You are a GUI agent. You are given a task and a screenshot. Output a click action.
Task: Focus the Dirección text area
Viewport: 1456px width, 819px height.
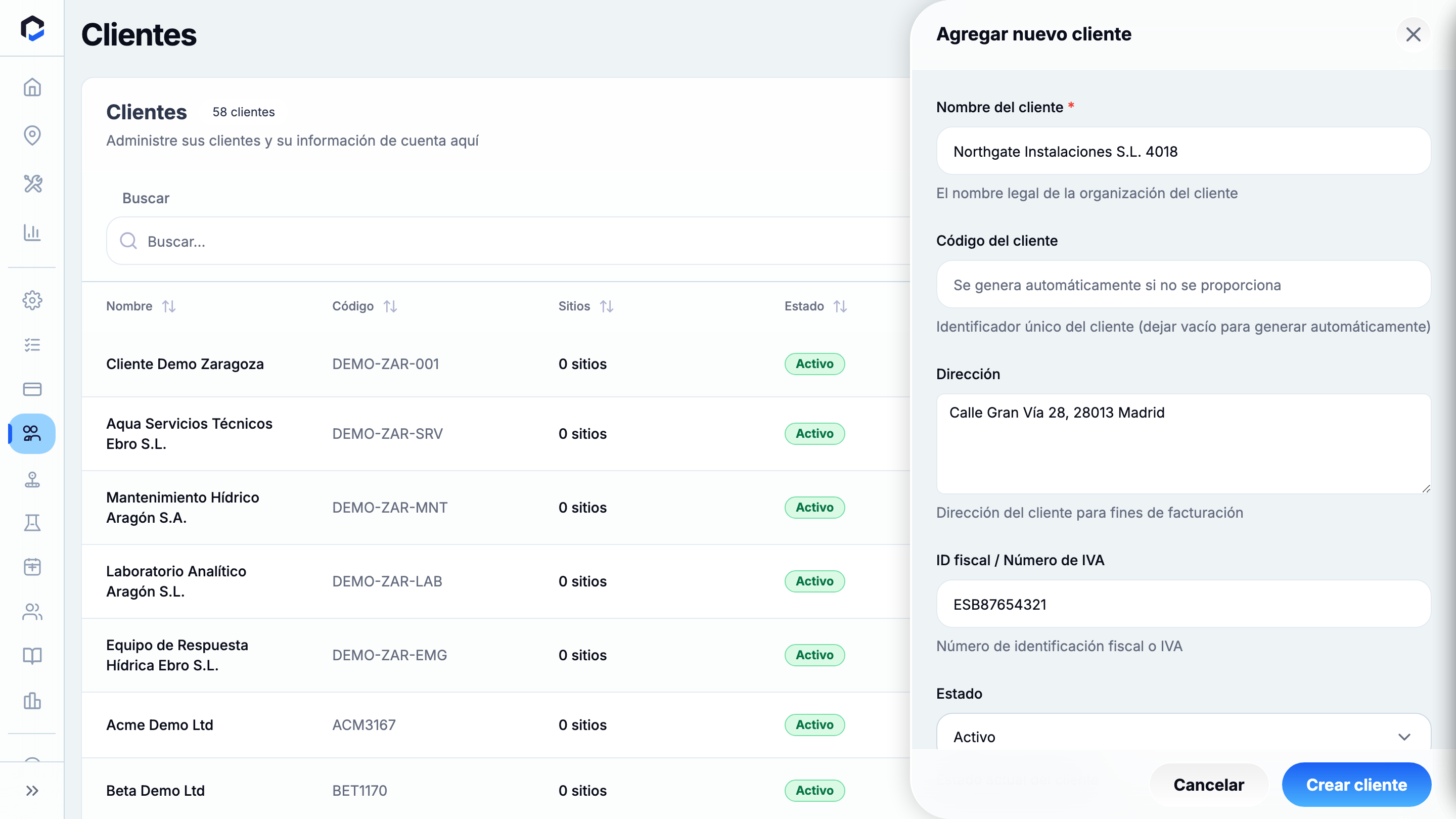click(1184, 444)
